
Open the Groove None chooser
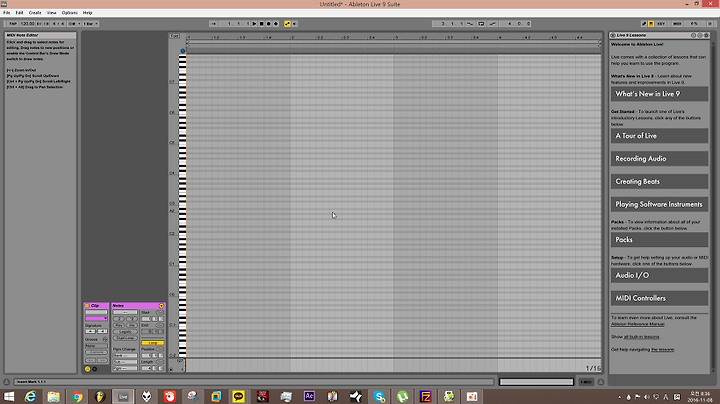96,346
